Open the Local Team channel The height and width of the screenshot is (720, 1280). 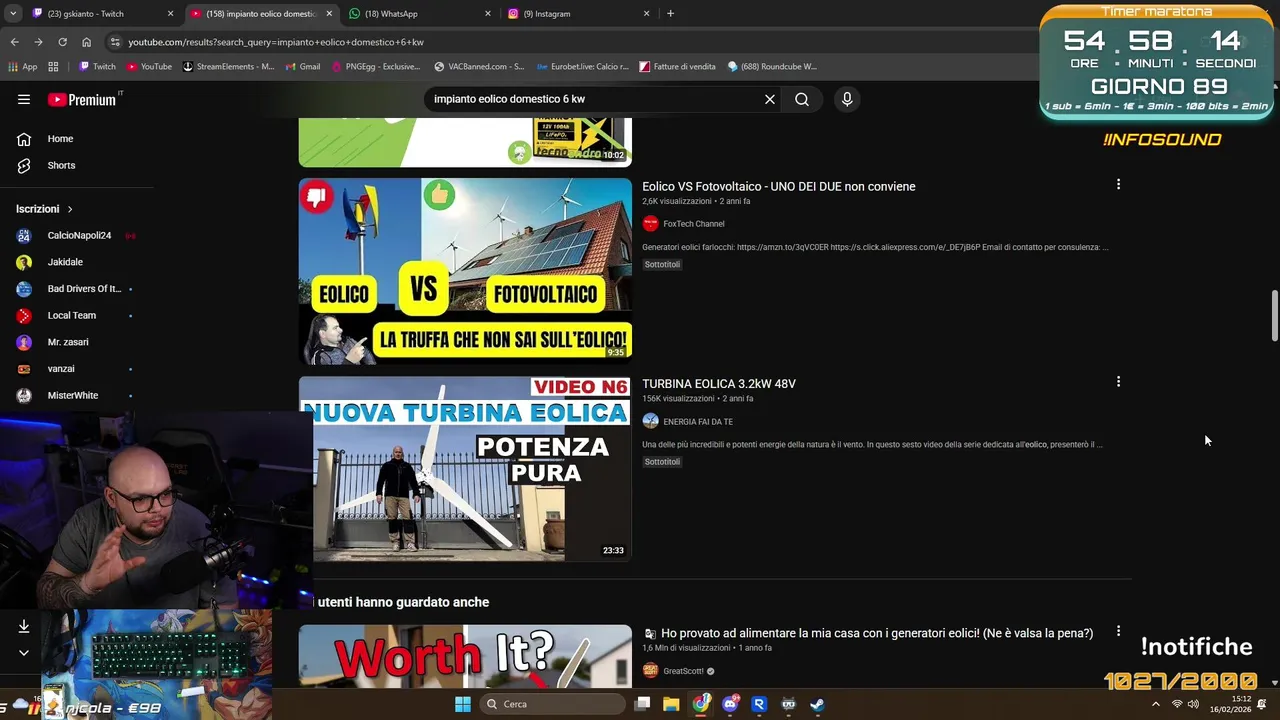click(72, 315)
